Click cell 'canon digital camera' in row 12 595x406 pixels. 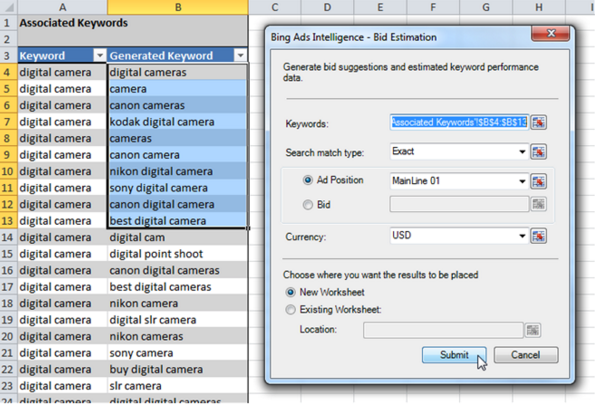point(178,204)
